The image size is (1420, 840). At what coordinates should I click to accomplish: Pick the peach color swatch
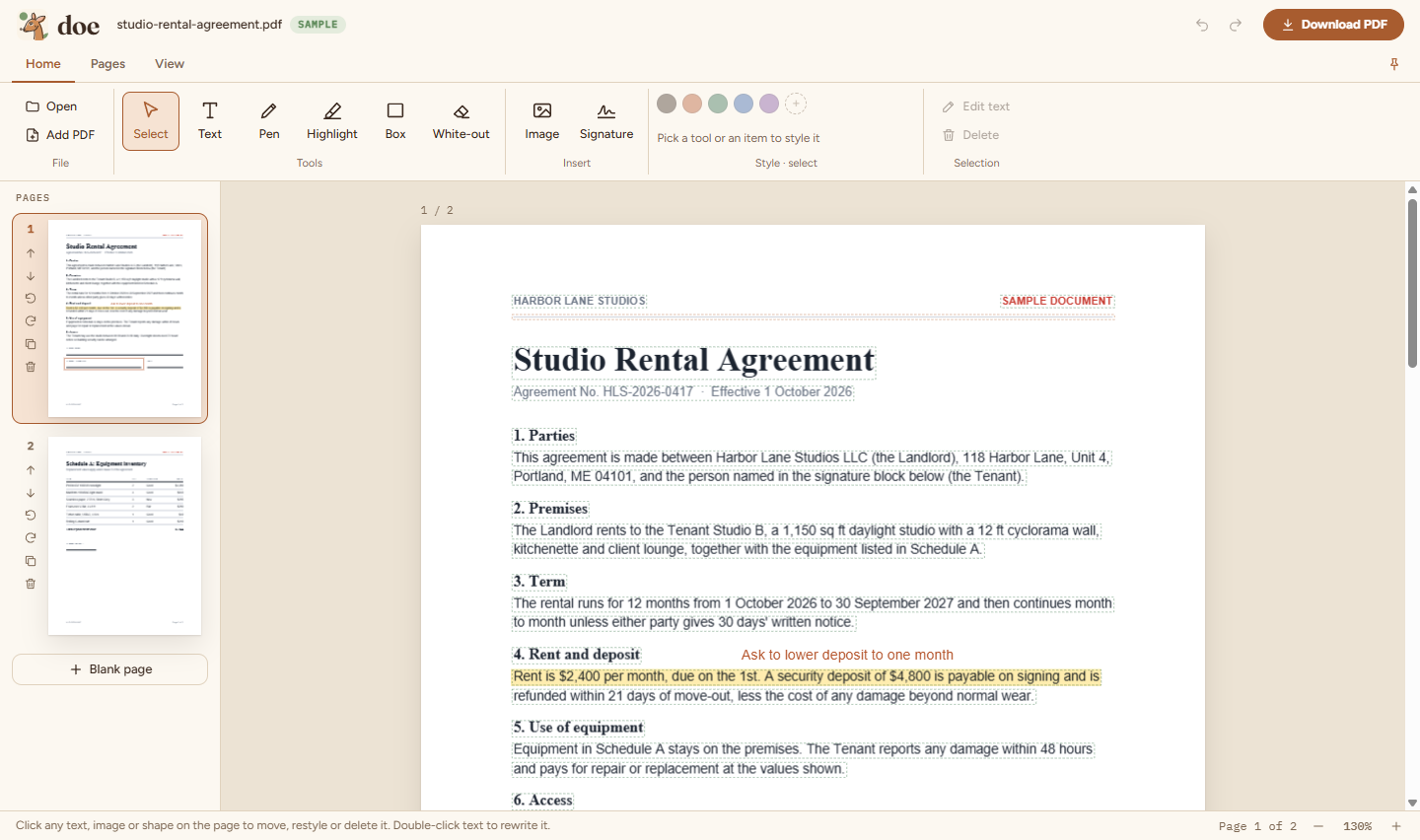click(692, 104)
